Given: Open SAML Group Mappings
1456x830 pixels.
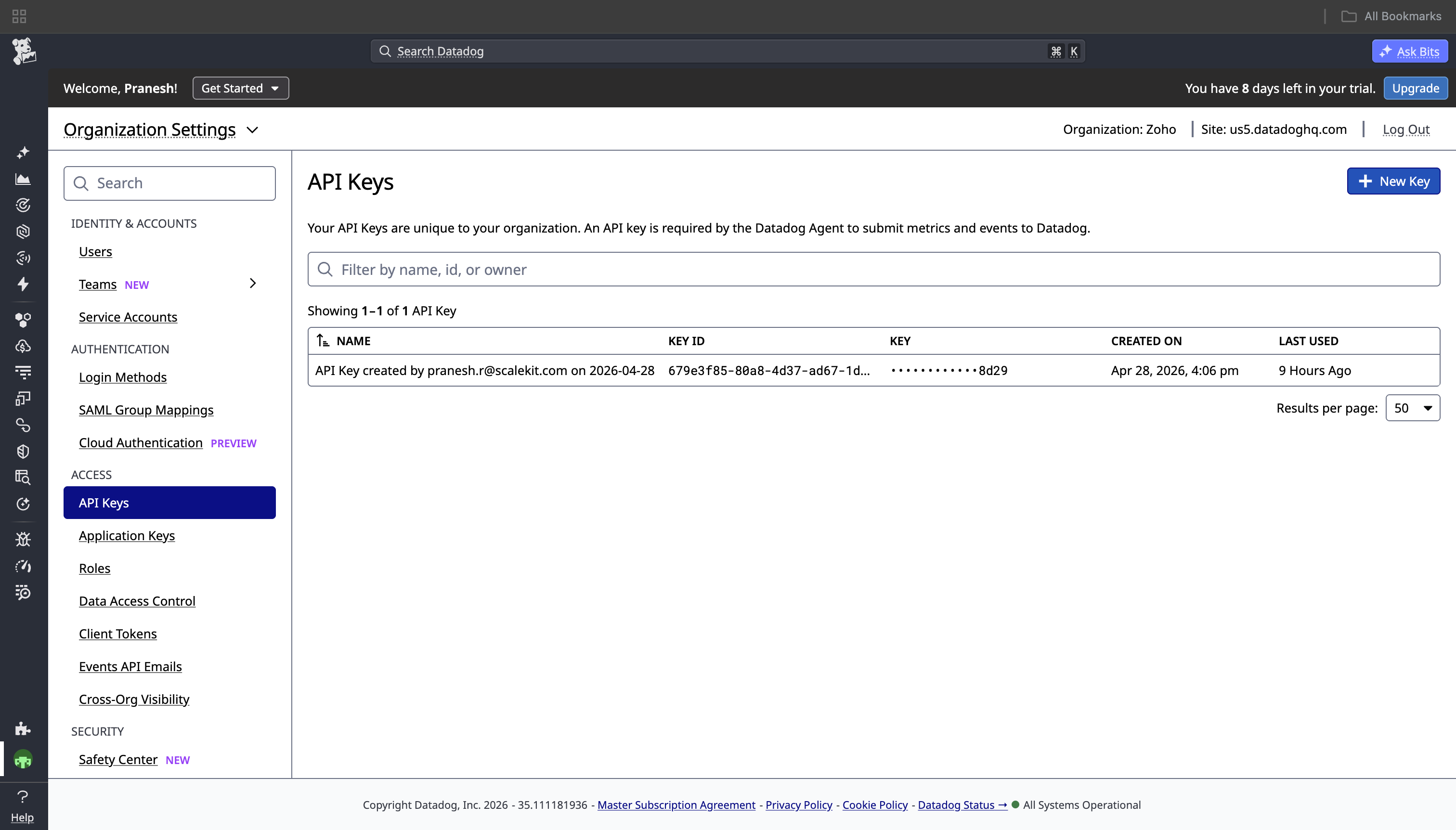Looking at the screenshot, I should click(x=146, y=410).
